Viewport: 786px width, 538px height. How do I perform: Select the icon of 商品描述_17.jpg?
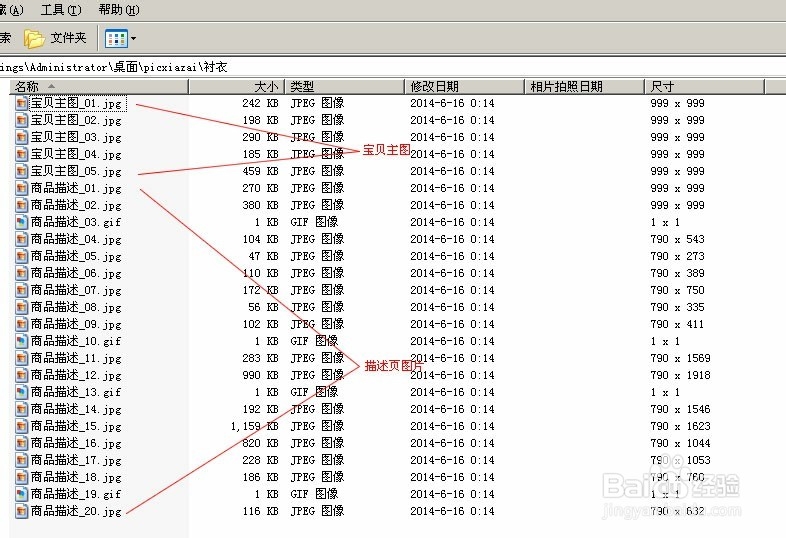pyautogui.click(x=21, y=461)
